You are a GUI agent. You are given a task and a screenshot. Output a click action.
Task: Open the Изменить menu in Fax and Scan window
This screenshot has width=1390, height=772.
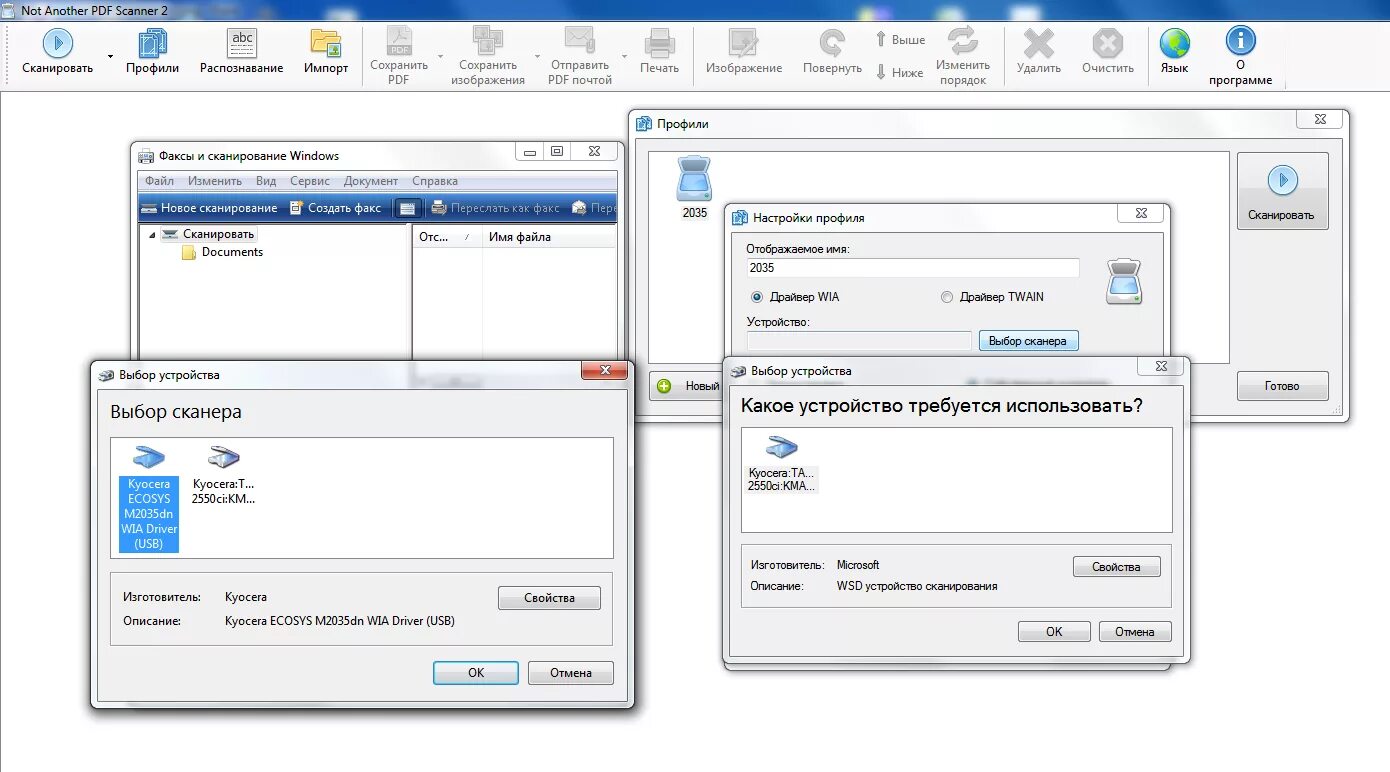click(x=215, y=181)
